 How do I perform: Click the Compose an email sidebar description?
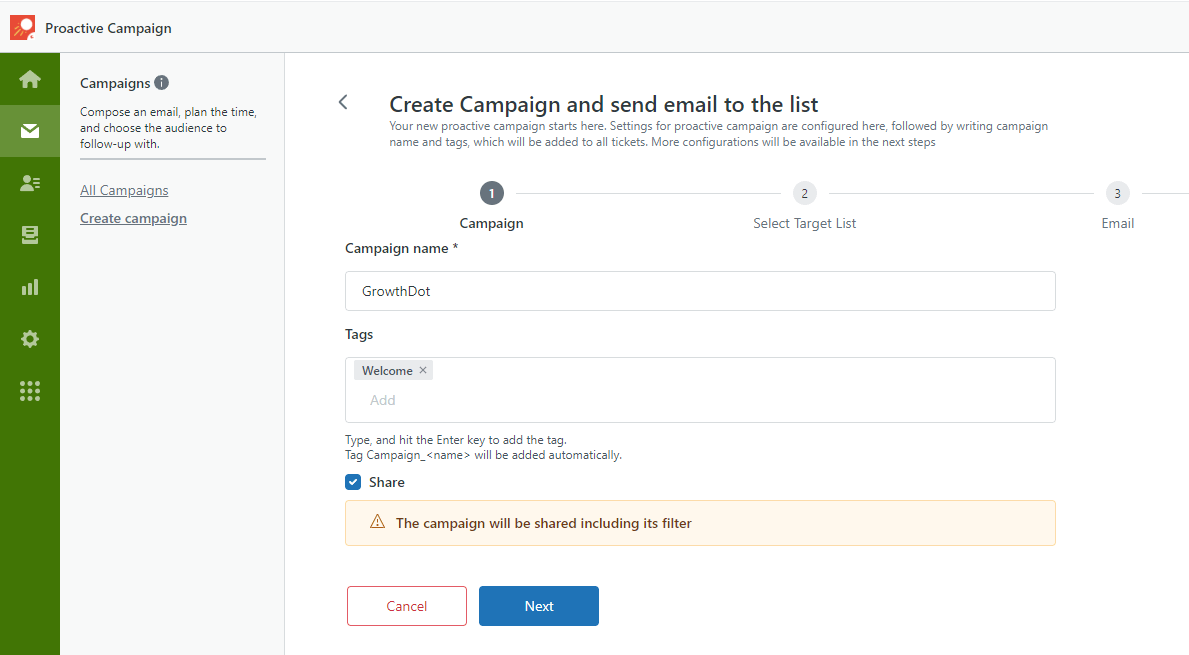(168, 127)
